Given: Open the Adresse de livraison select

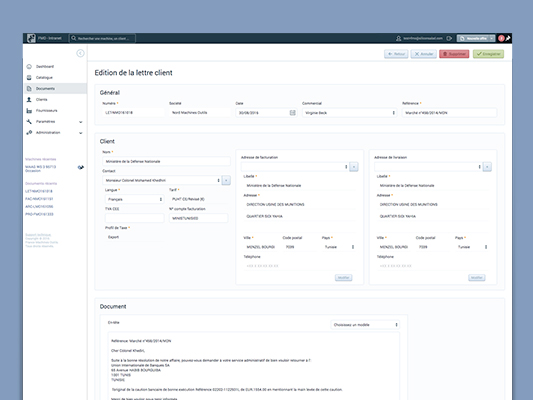Looking at the screenshot, I should 428,167.
